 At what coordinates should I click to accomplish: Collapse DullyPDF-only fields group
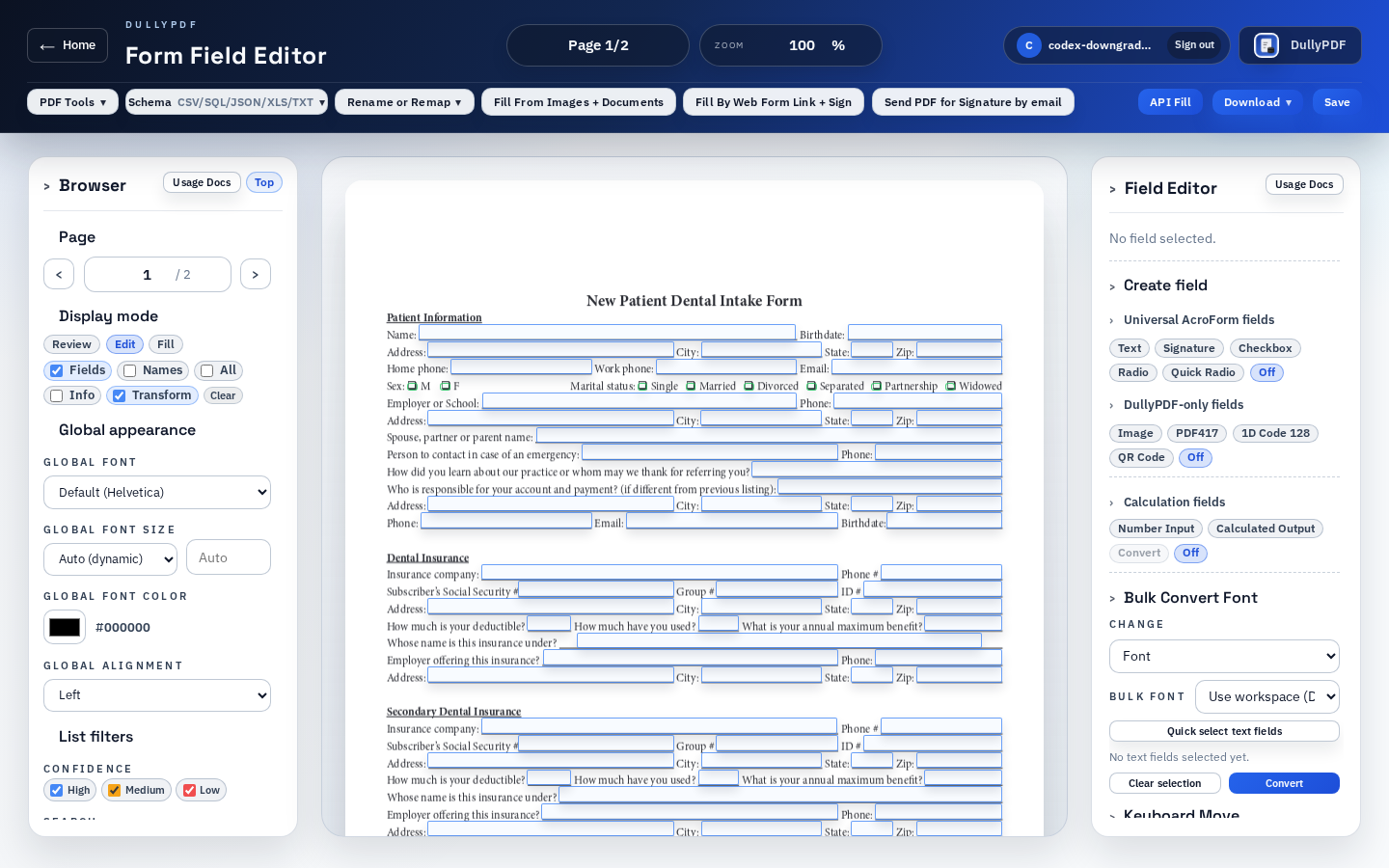pyautogui.click(x=1112, y=405)
